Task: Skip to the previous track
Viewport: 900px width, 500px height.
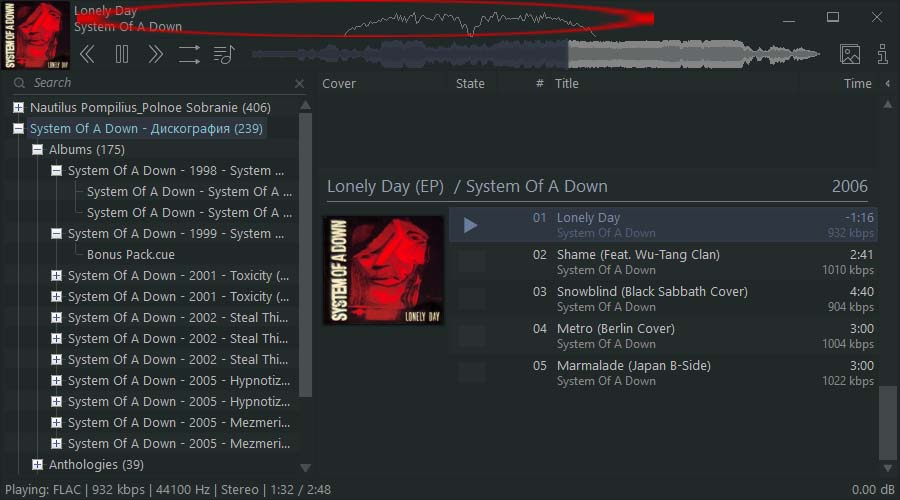Action: 87,55
